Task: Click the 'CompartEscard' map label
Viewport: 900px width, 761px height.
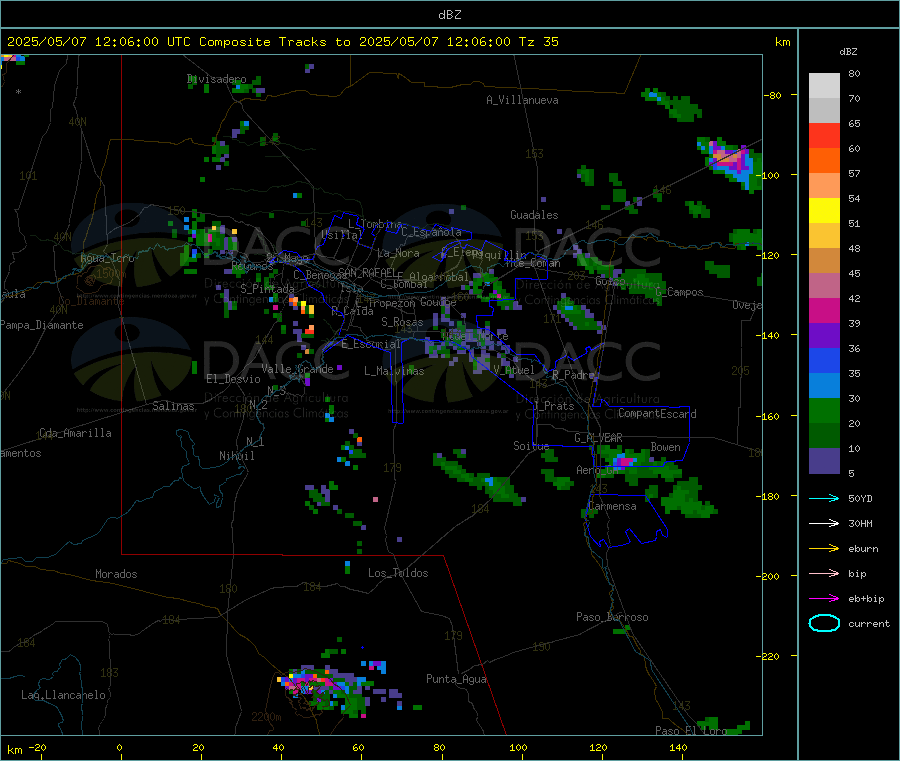Action: tap(657, 413)
